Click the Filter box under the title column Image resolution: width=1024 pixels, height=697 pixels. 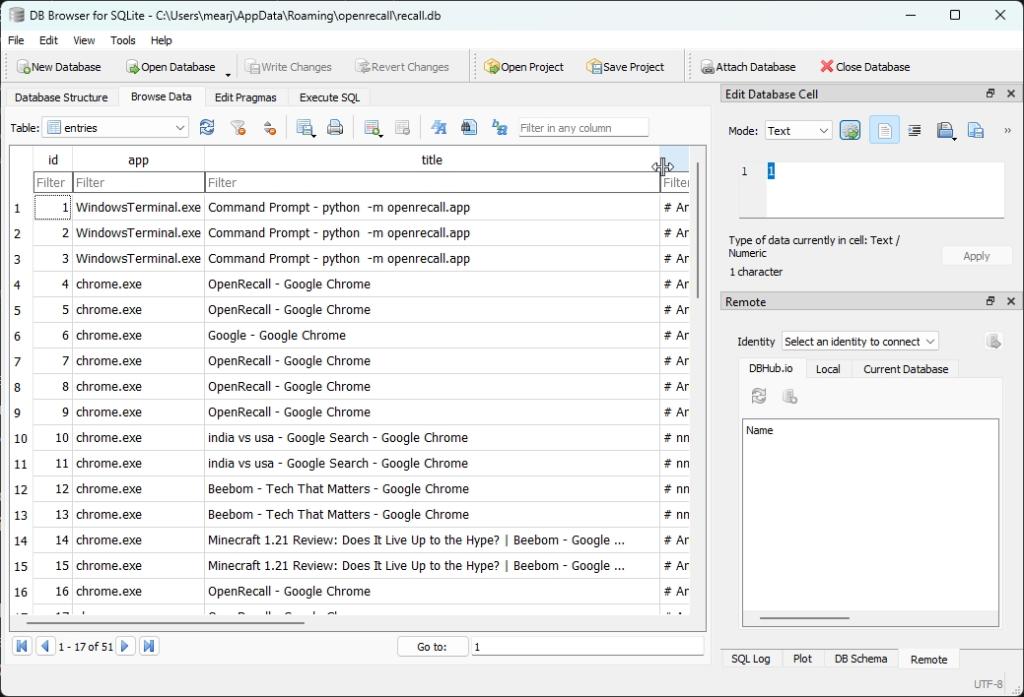432,182
